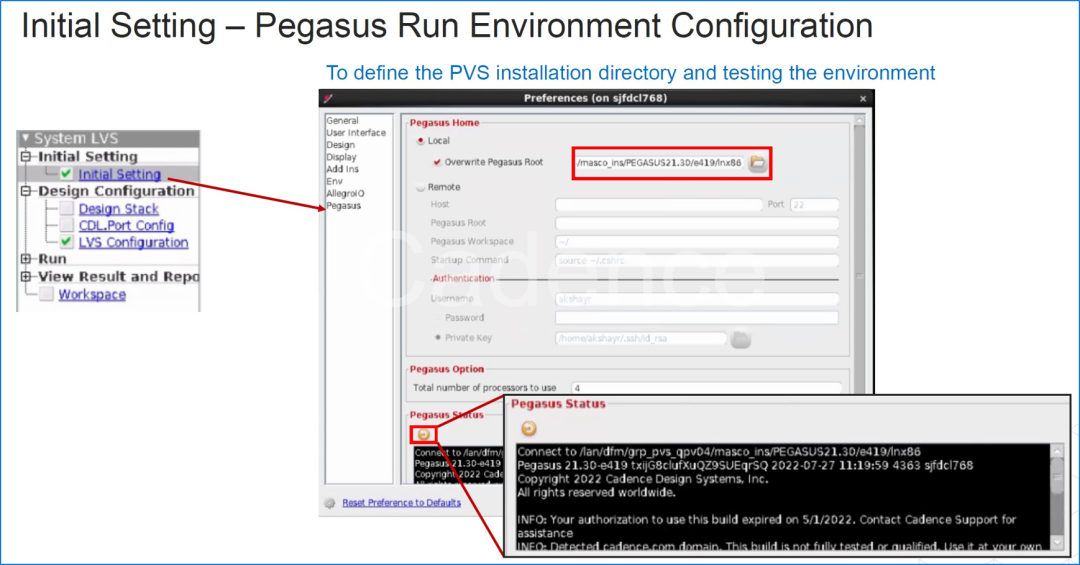
Task: Select the Local radio button
Action: [420, 141]
